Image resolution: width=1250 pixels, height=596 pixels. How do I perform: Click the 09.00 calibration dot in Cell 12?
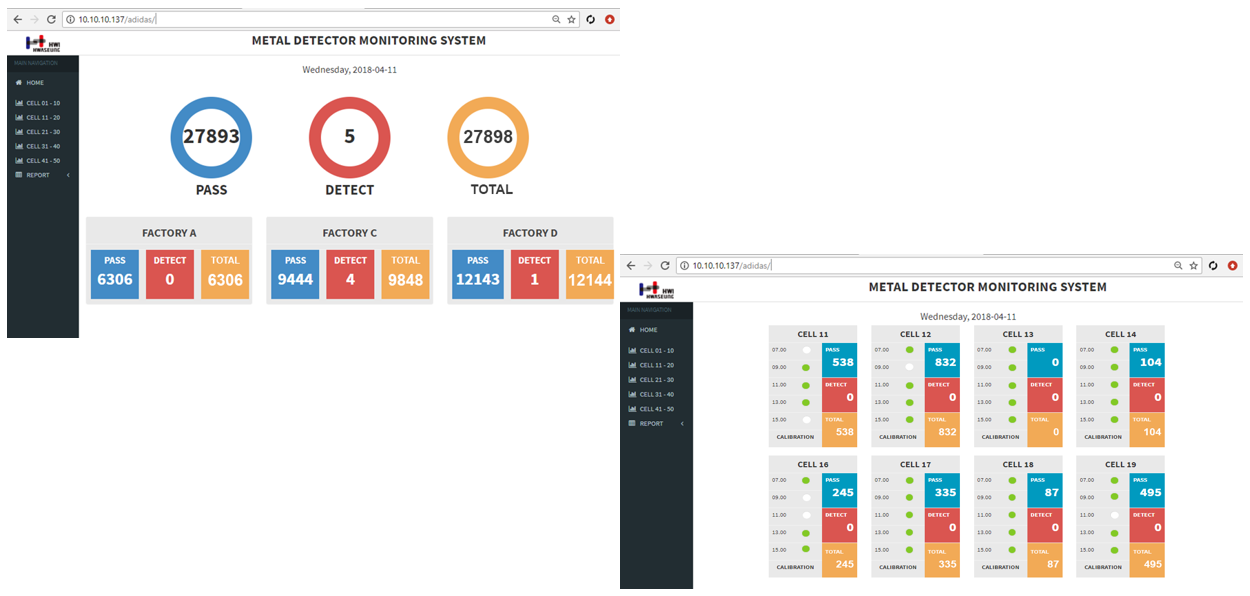tap(909, 367)
